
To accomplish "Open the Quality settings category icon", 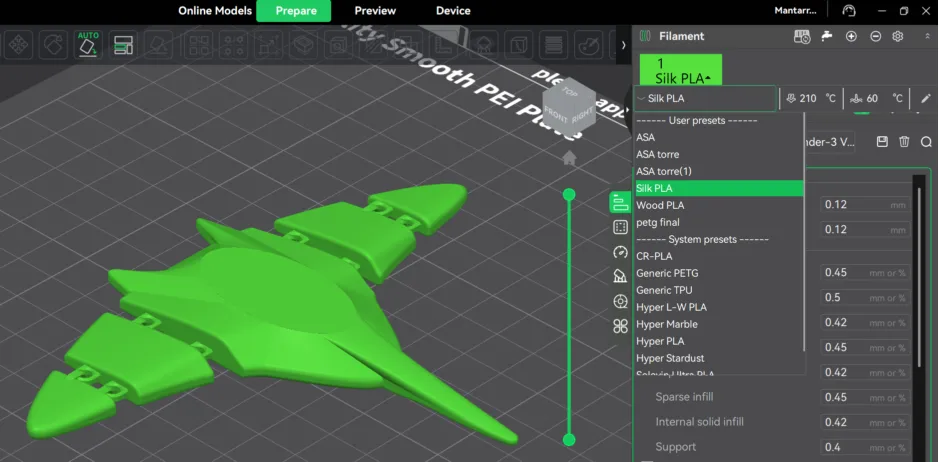I will tap(620, 202).
